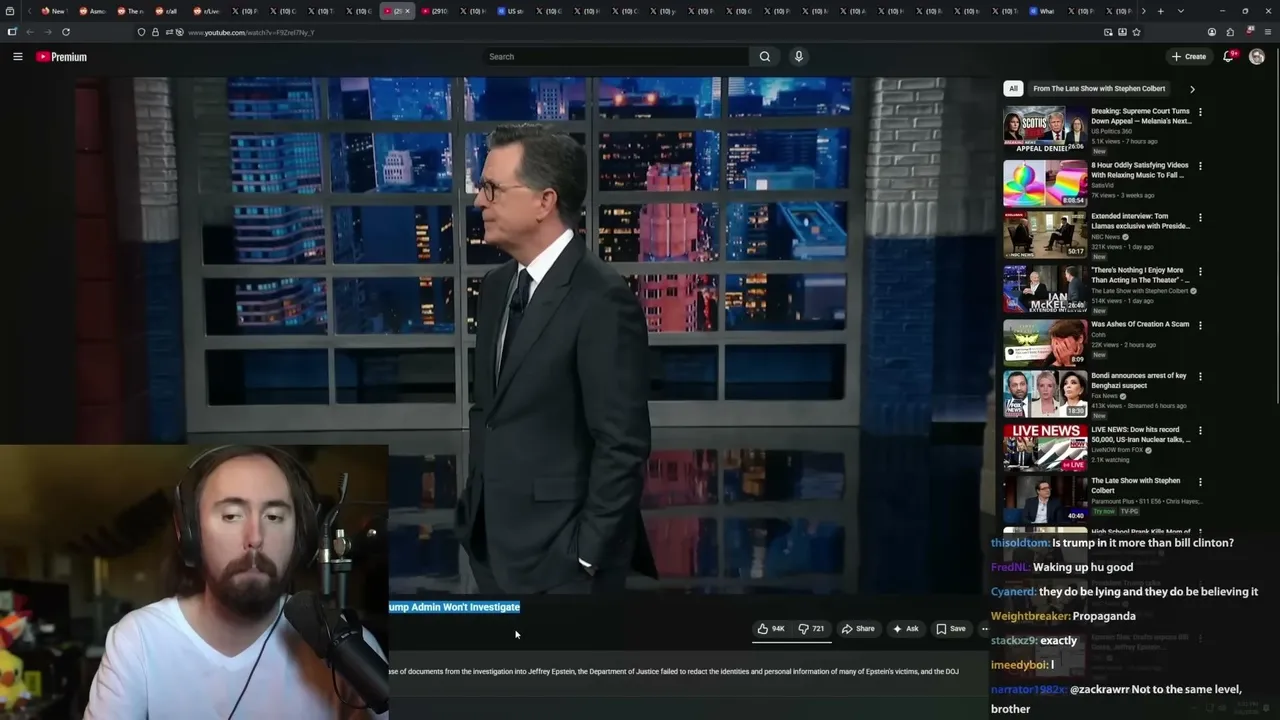This screenshot has width=1280, height=720.
Task: Click the highlighted title 'ump Admin Won't Investigate'
Action: click(x=455, y=607)
